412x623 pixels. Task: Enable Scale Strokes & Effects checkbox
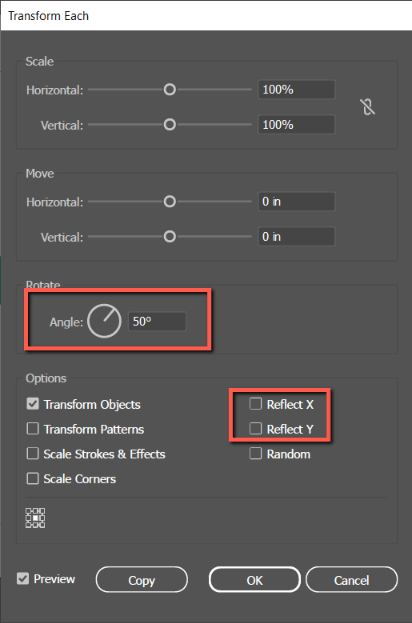(33, 454)
